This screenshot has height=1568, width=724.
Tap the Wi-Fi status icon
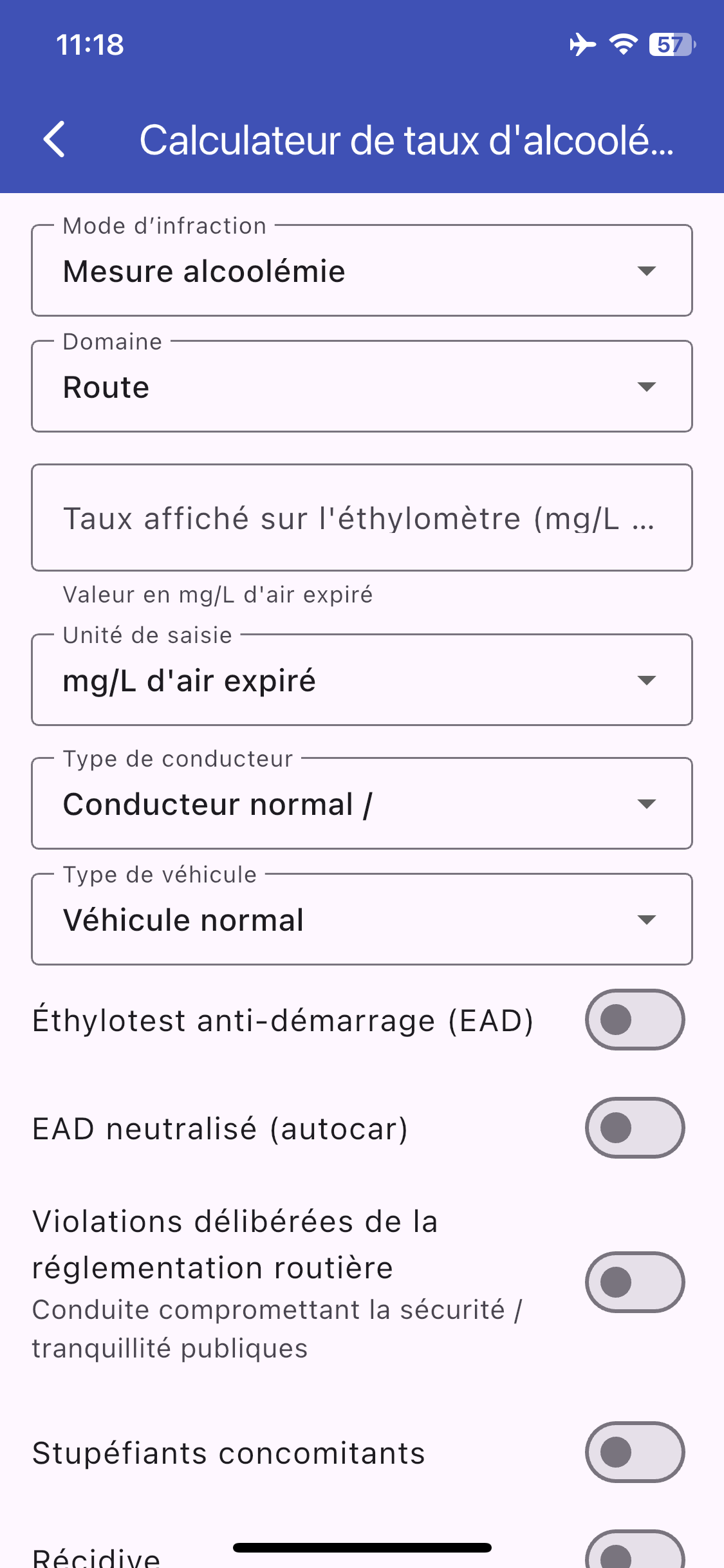coord(623,44)
